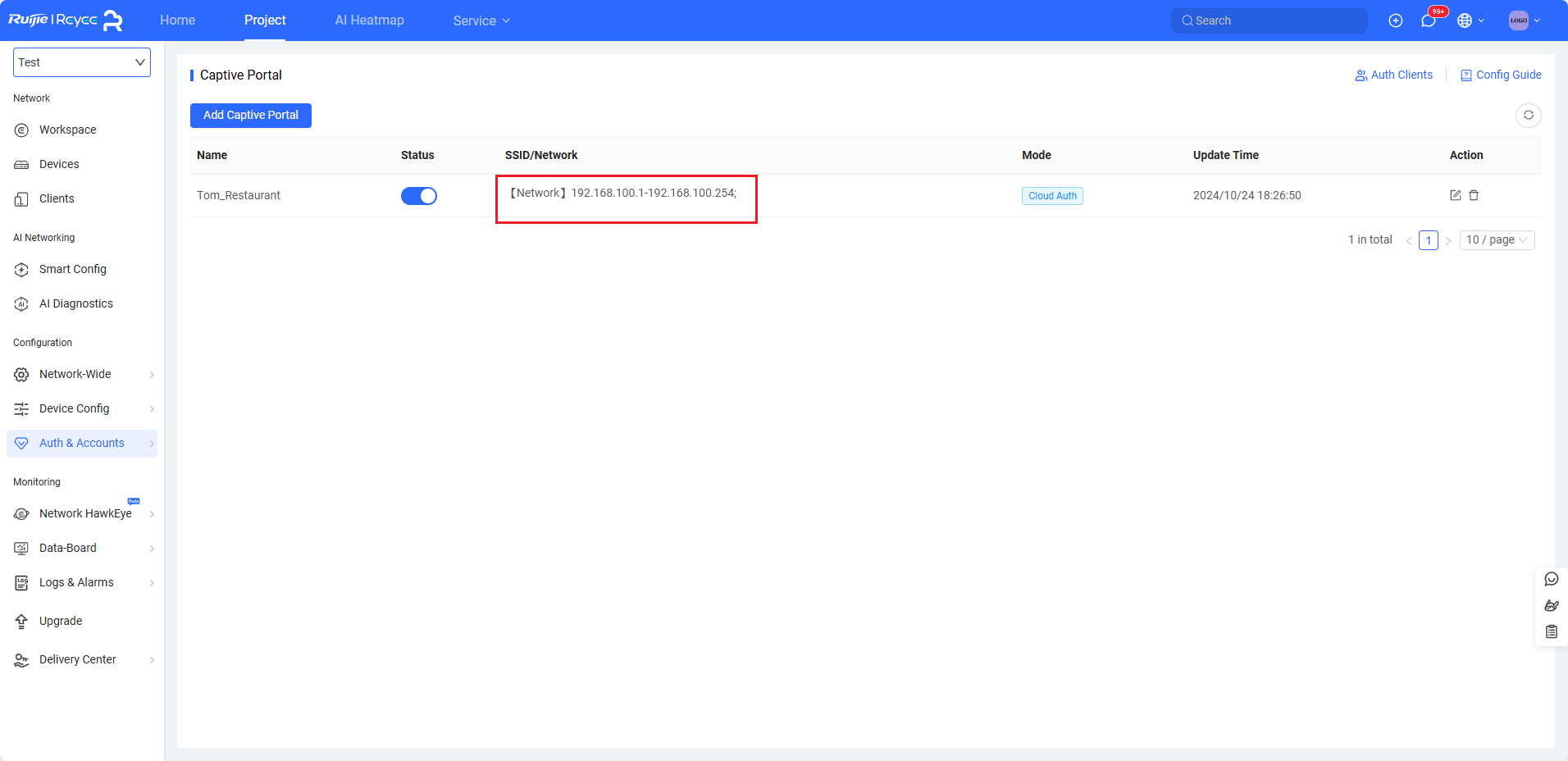Select Smart Config in the sidebar

tap(73, 269)
